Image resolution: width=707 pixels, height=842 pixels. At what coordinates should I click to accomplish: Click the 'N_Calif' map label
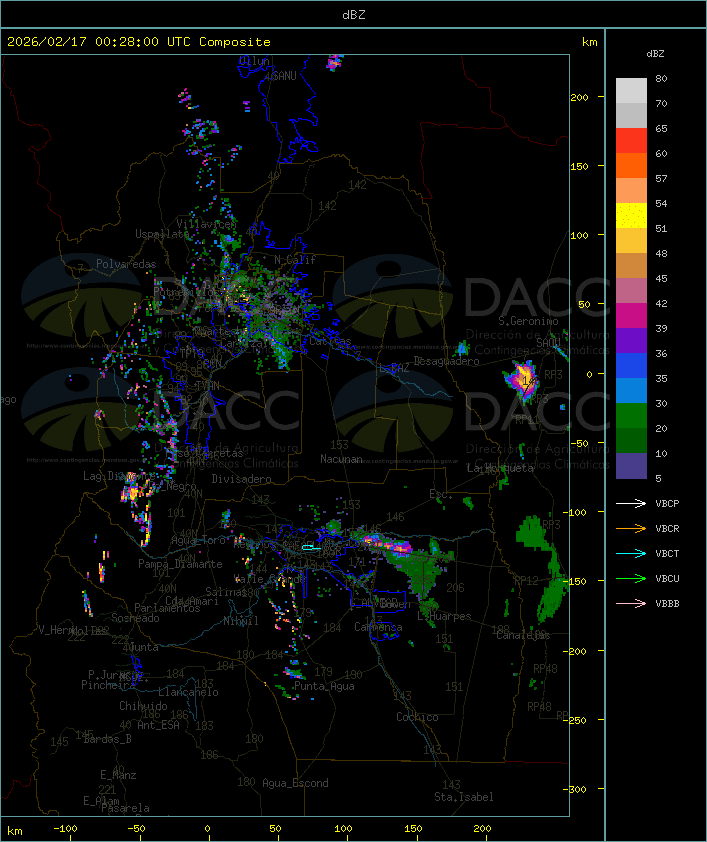[x=295, y=260]
